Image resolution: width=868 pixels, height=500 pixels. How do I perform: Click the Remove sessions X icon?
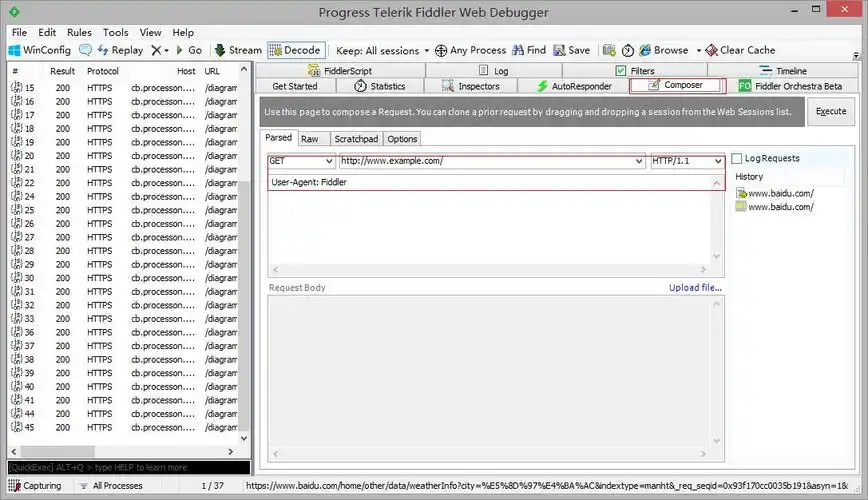(157, 50)
